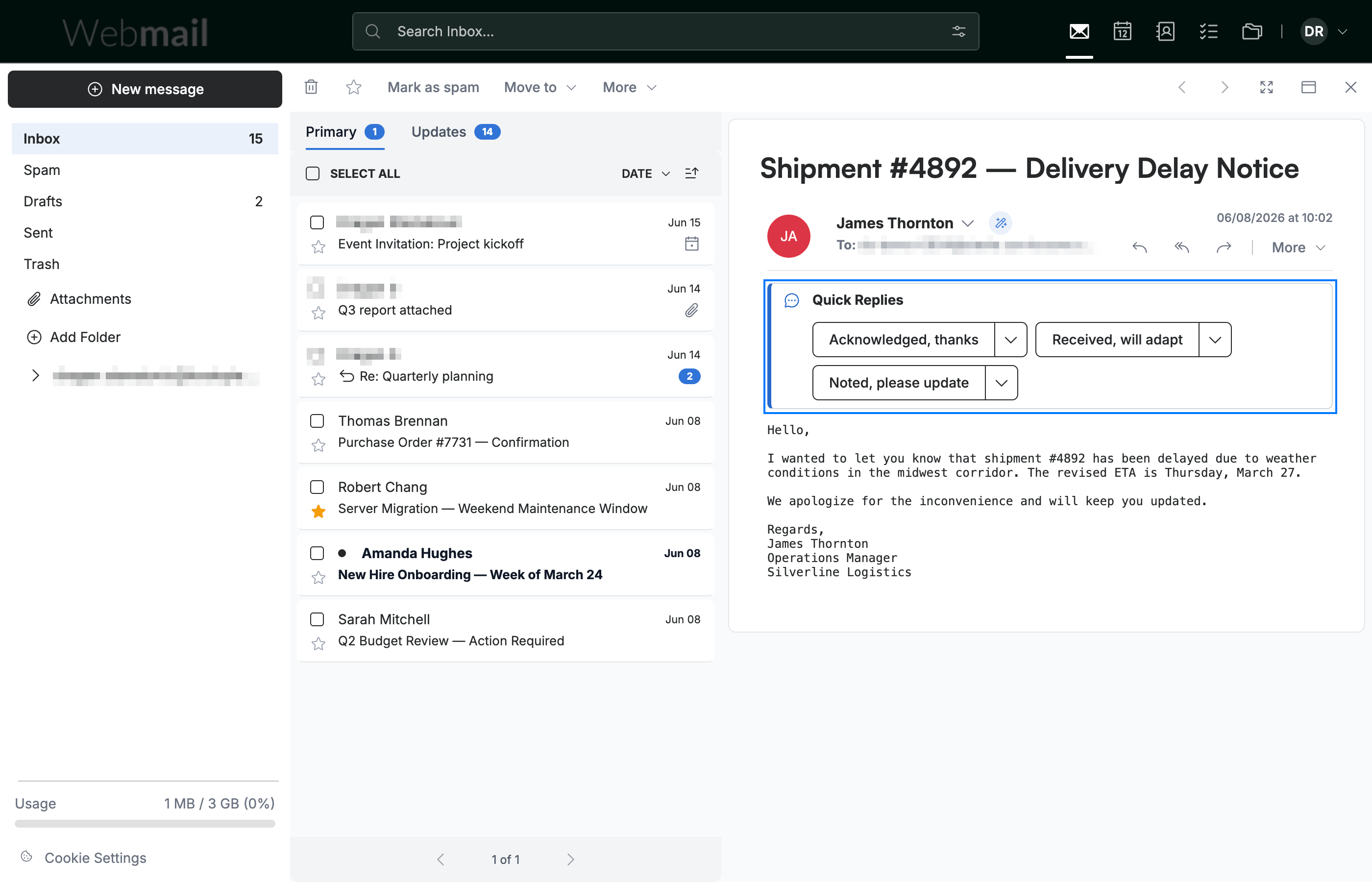Open the DATE sort dropdown
1372x882 pixels.
coord(646,173)
